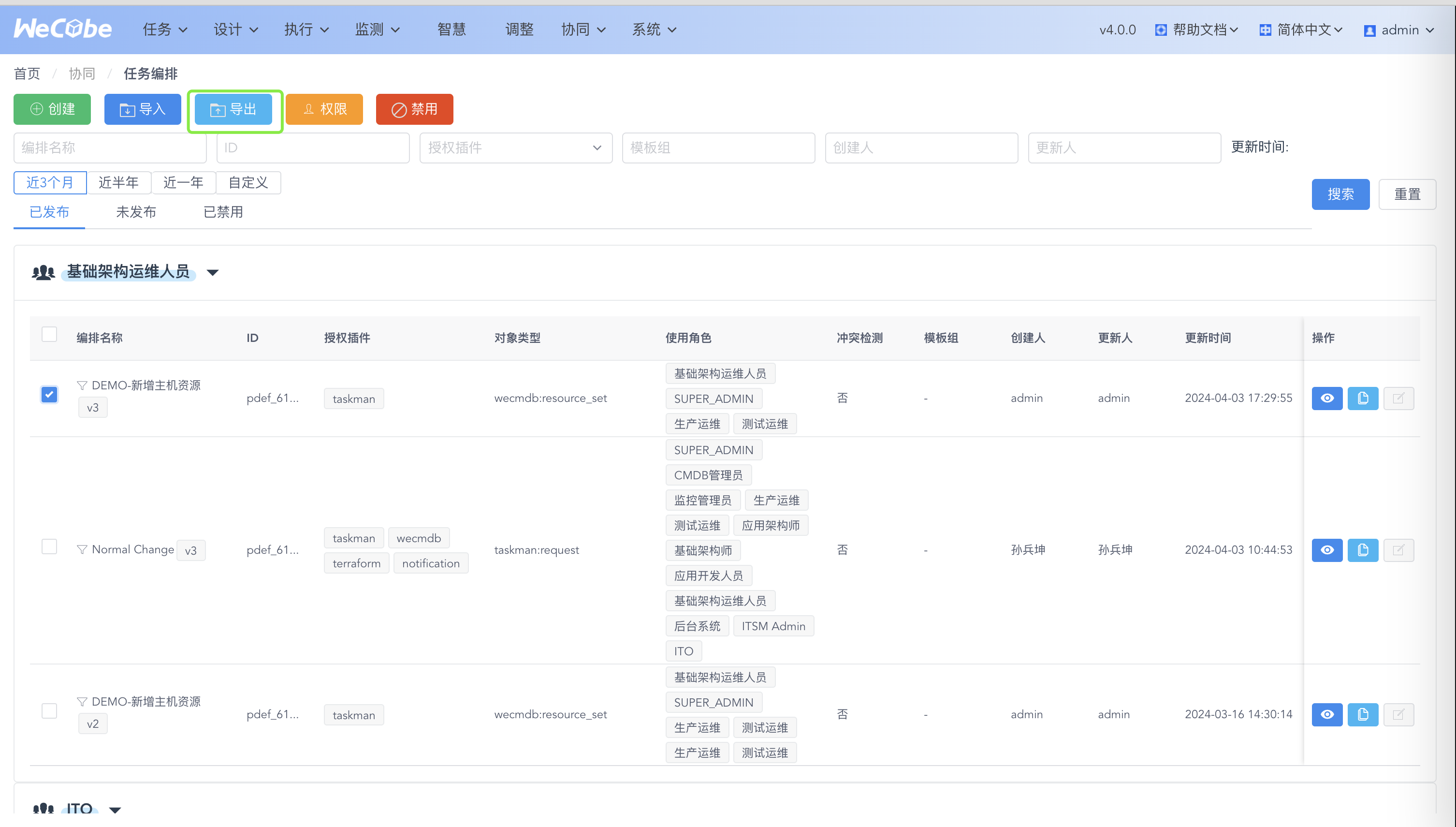Expand the ITO group arrow
Screen dimensions: 1456x827
115,810
